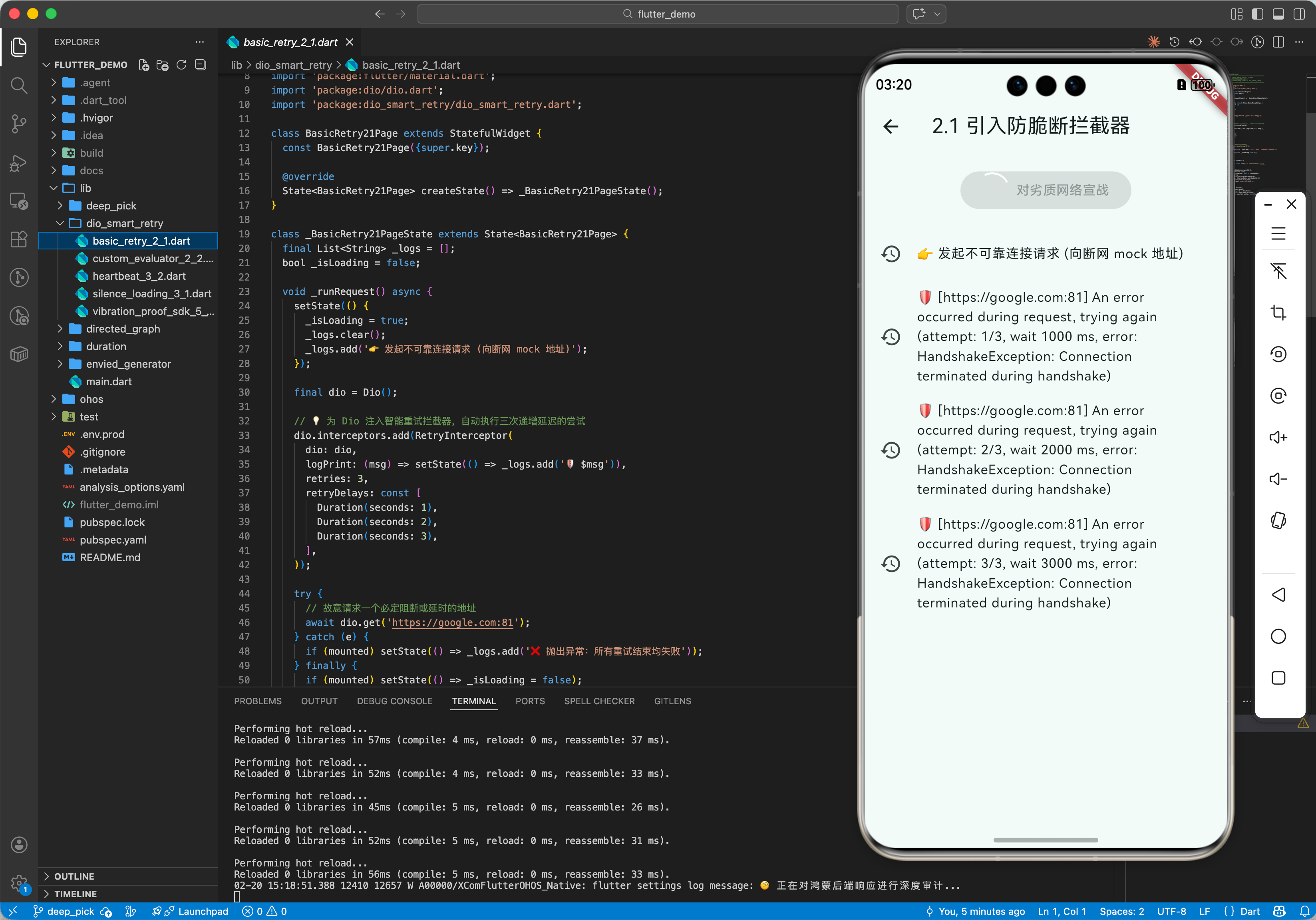The image size is (1316, 920).
Task: Toggle the secondary side bar layout icon
Action: click(x=1299, y=14)
